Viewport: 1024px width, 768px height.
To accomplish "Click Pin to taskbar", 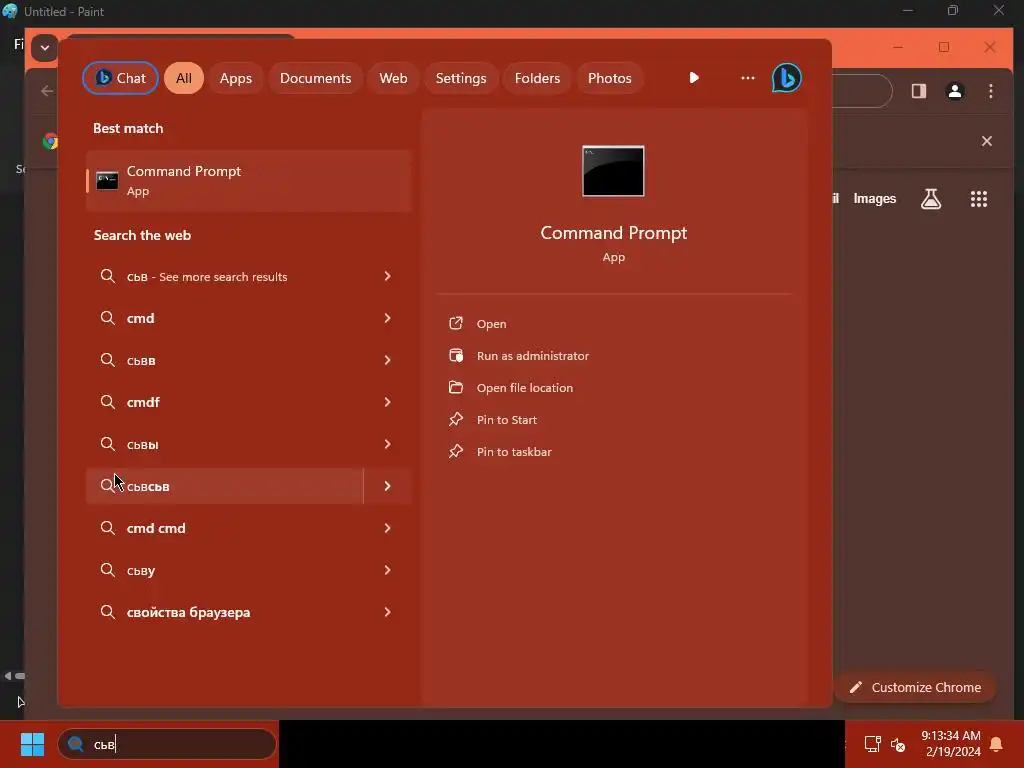I will point(514,452).
